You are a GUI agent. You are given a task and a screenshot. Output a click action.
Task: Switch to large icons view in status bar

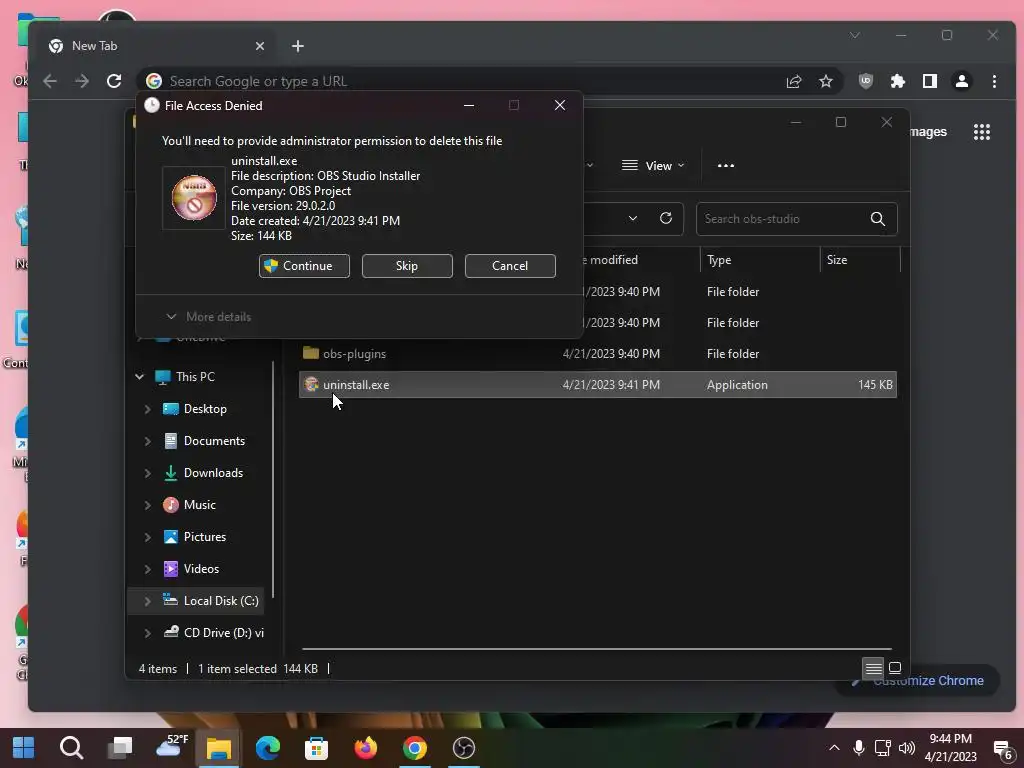click(x=895, y=668)
